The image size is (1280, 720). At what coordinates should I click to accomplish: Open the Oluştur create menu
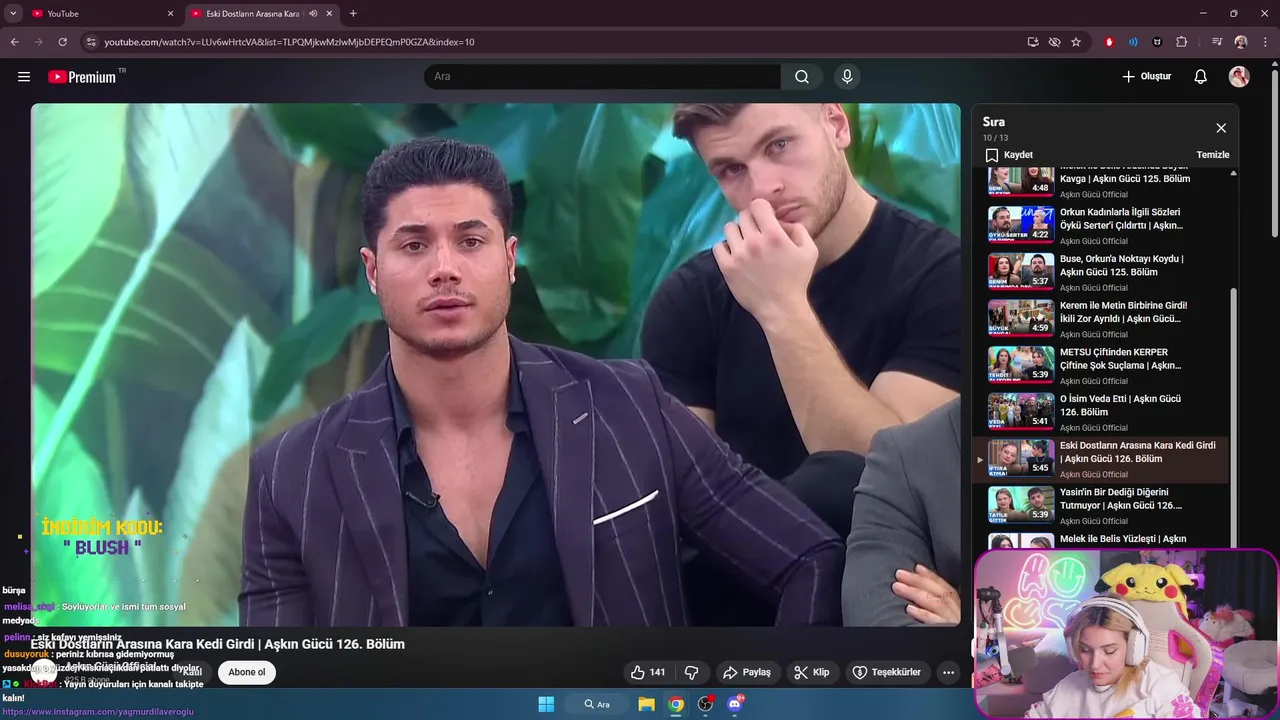1146,77
